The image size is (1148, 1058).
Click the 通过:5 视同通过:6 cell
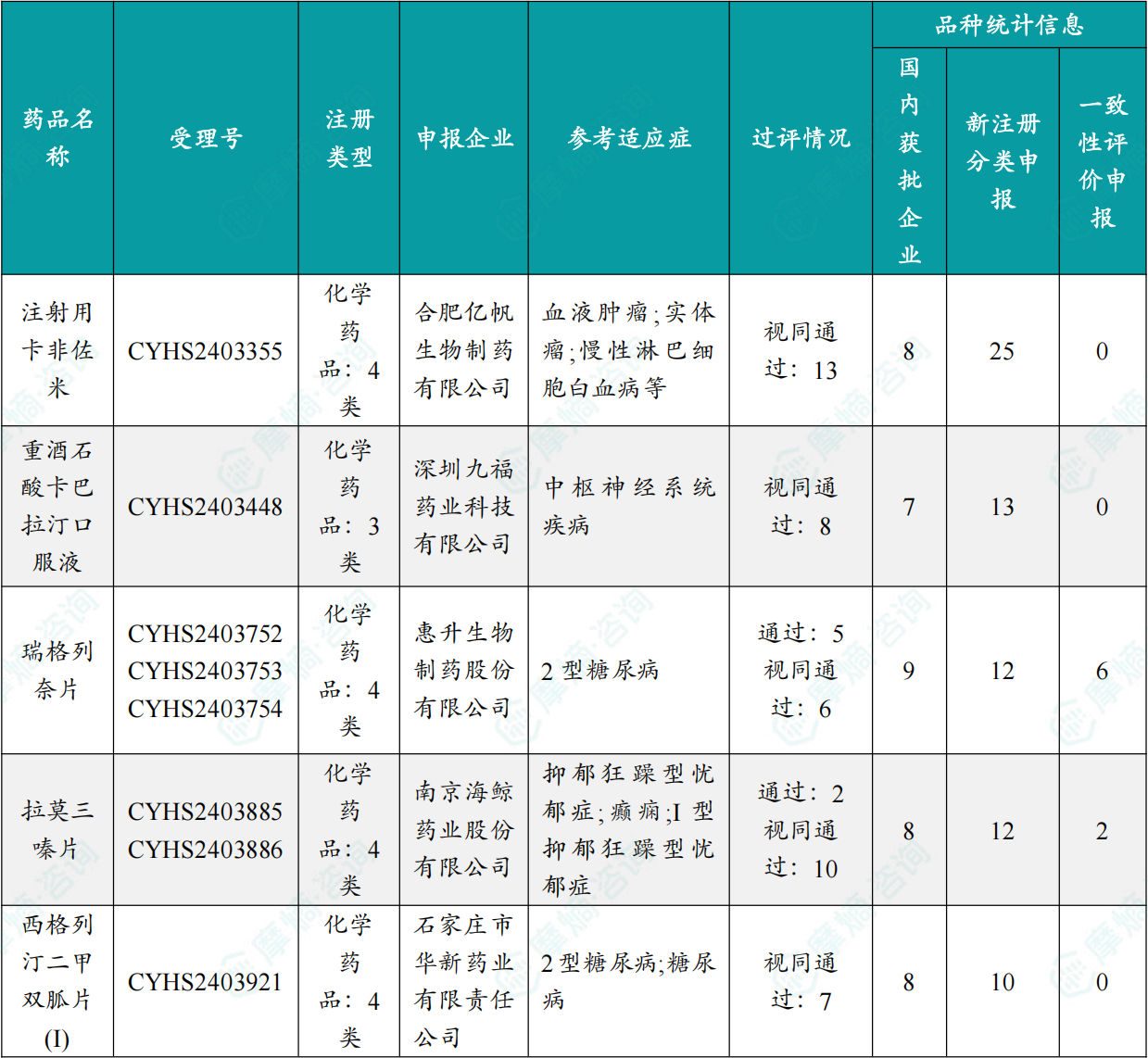tap(801, 670)
